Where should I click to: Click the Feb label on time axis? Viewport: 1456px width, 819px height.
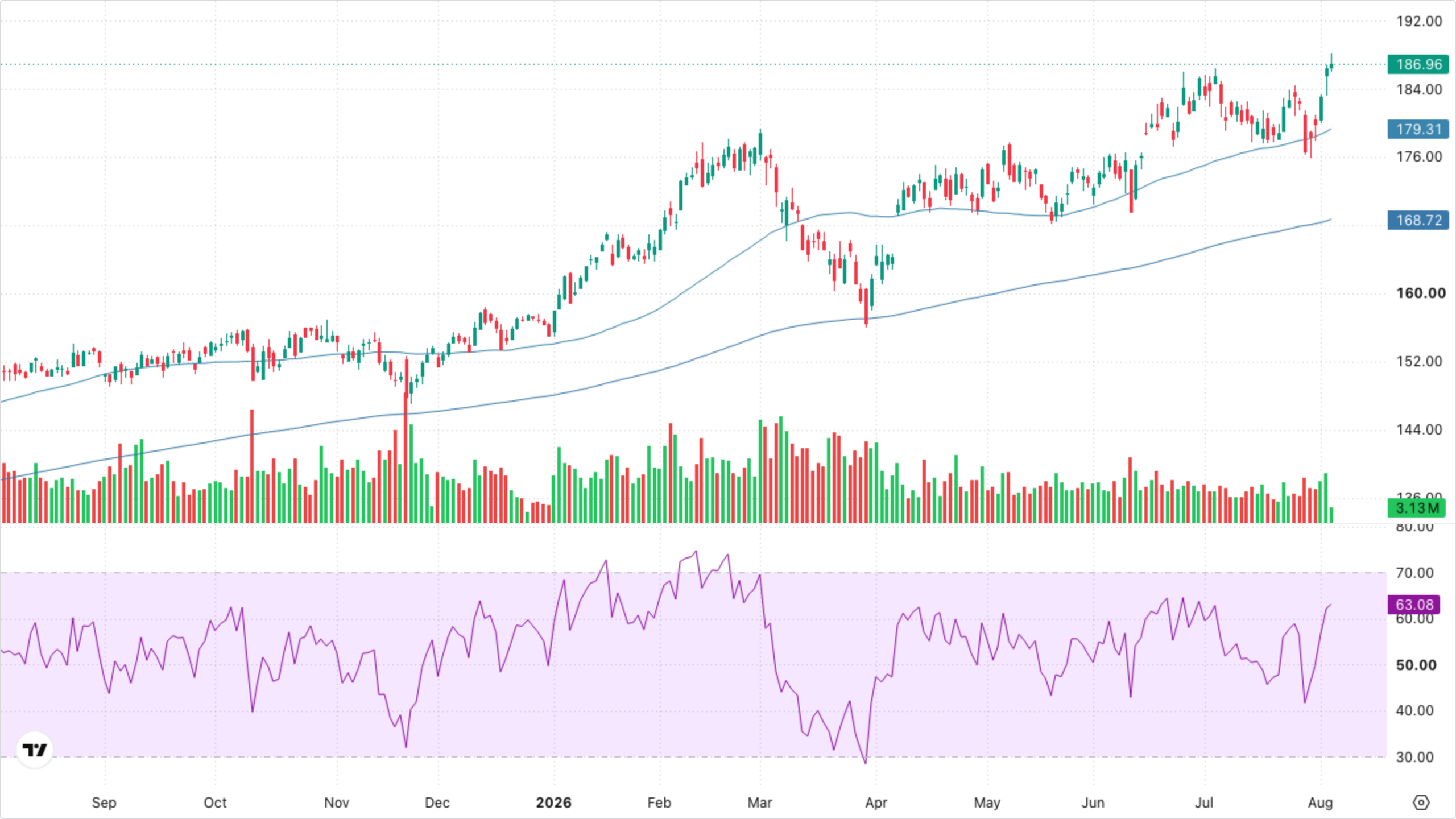pyautogui.click(x=659, y=803)
